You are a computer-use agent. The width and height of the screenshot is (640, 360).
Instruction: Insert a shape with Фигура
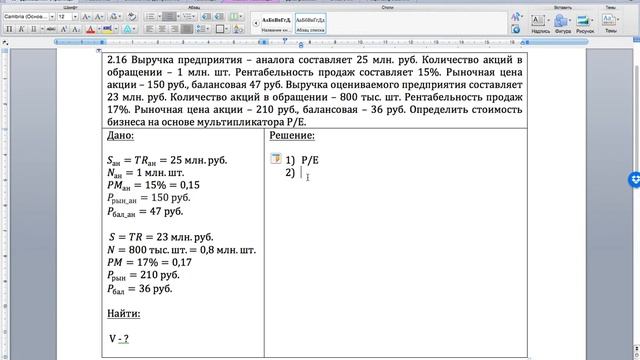point(562,24)
